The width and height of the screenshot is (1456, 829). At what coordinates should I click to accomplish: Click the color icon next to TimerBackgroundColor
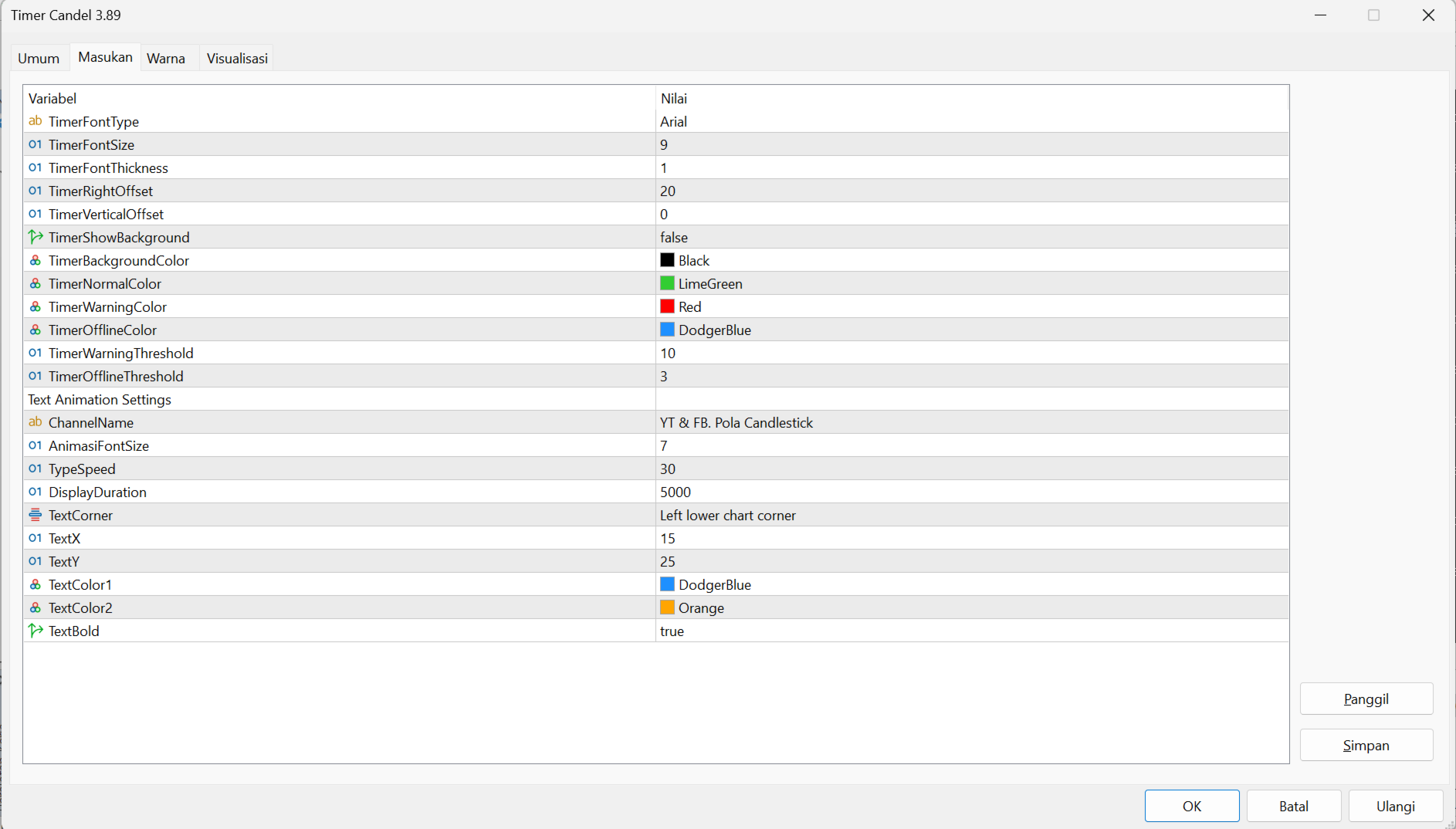(35, 260)
